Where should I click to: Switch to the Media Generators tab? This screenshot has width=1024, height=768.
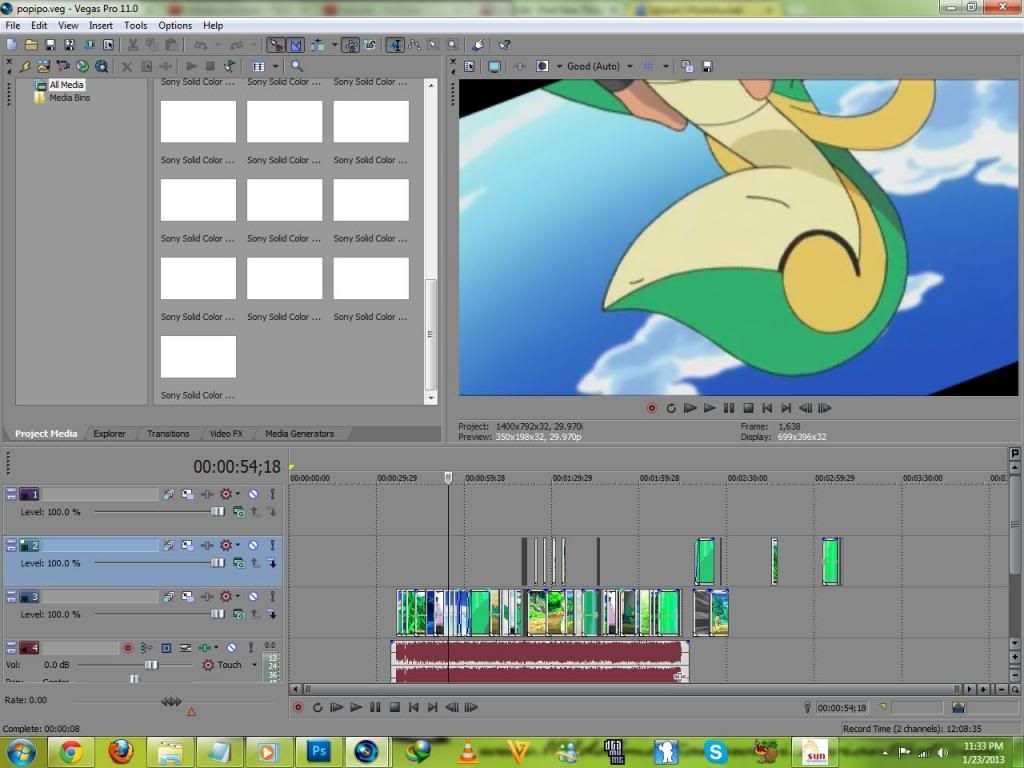tap(299, 434)
